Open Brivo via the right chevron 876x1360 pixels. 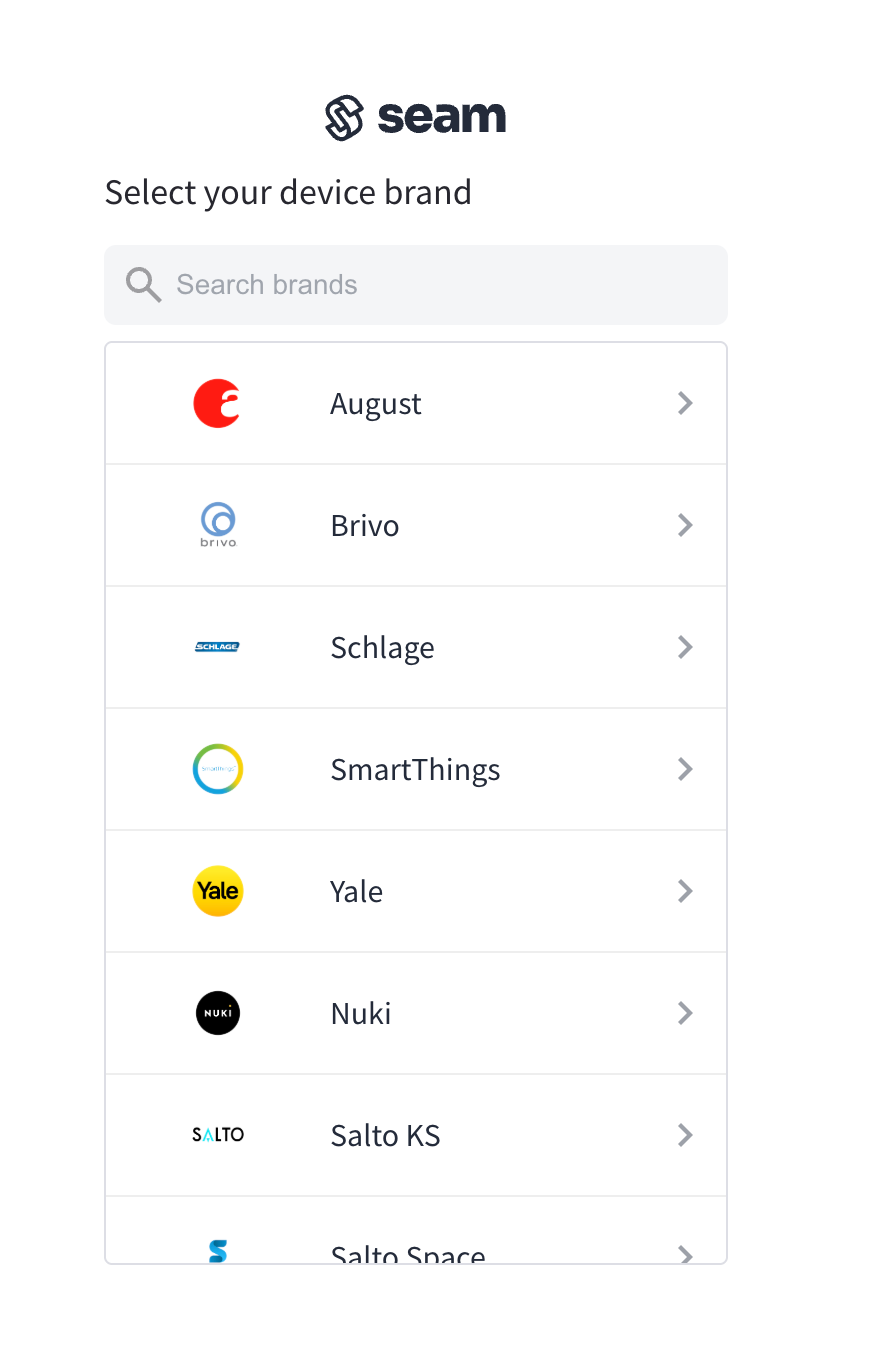point(685,525)
